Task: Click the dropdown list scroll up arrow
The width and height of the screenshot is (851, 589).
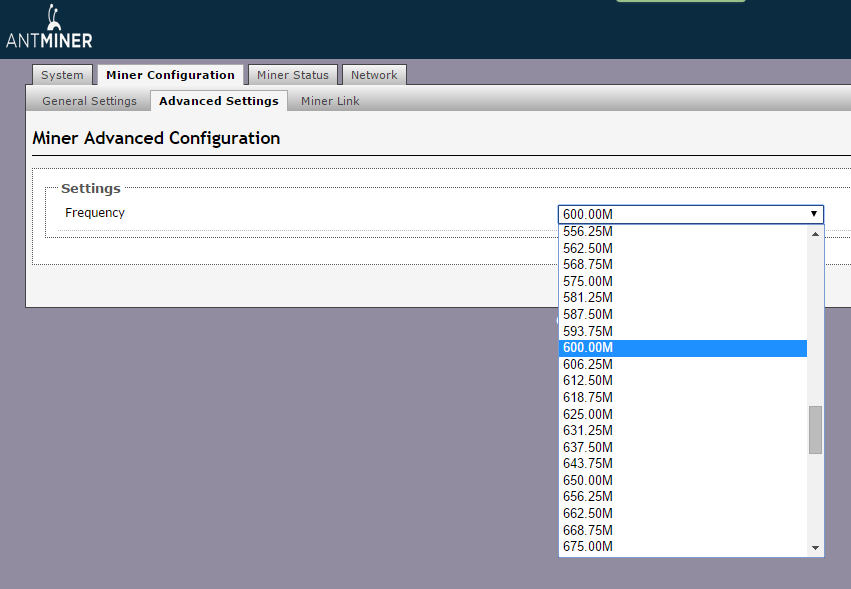Action: [815, 234]
